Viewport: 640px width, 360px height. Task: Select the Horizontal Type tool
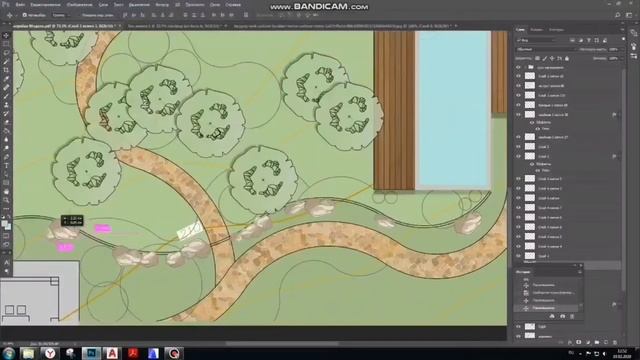(x=6, y=166)
